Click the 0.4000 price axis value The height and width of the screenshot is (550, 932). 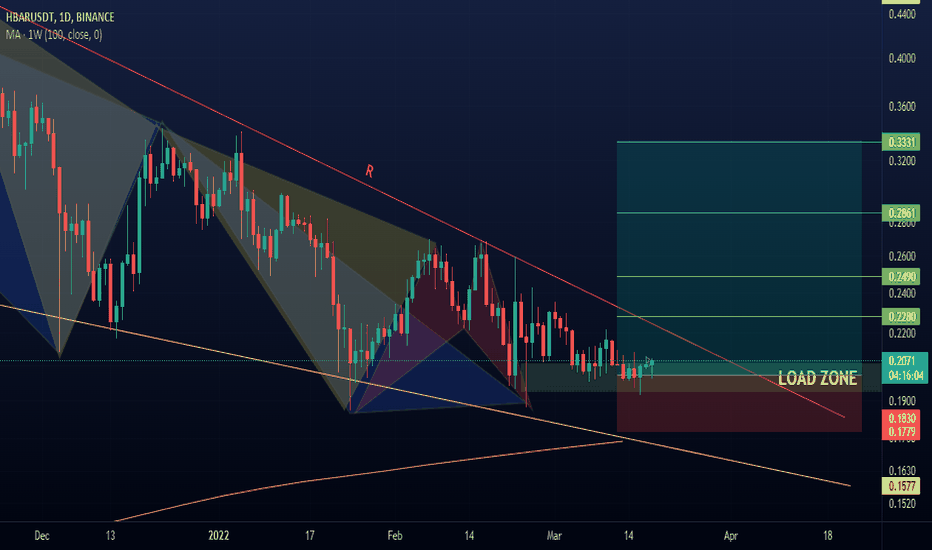click(902, 58)
